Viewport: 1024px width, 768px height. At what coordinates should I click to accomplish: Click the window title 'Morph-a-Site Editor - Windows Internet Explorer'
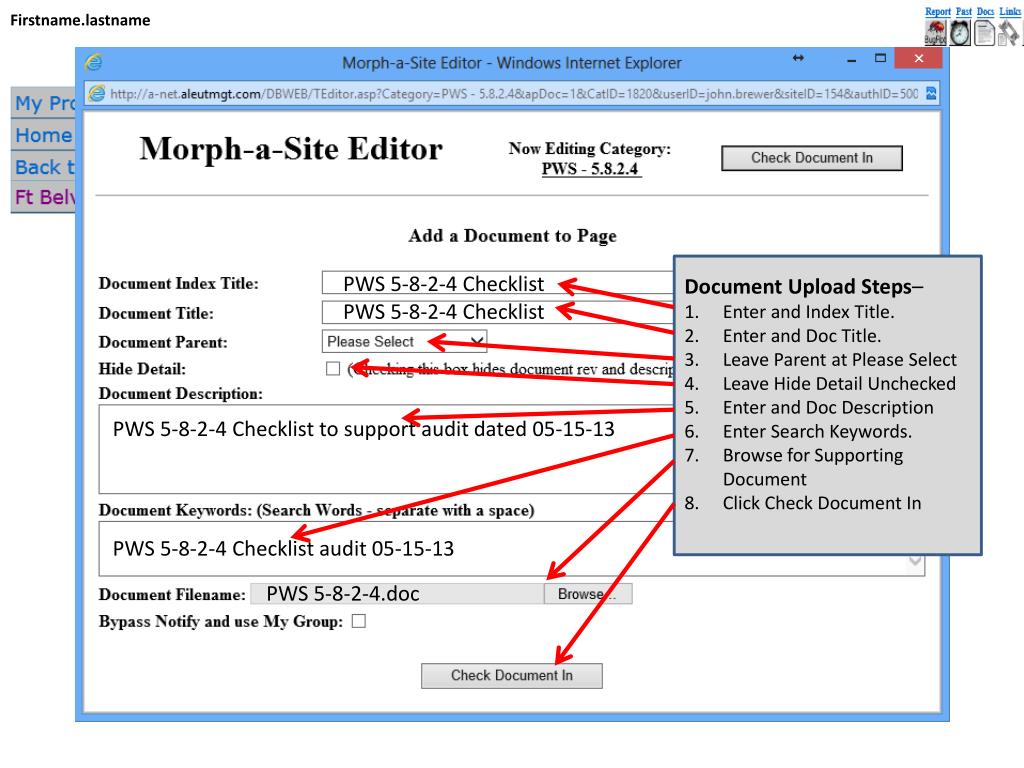[x=512, y=63]
